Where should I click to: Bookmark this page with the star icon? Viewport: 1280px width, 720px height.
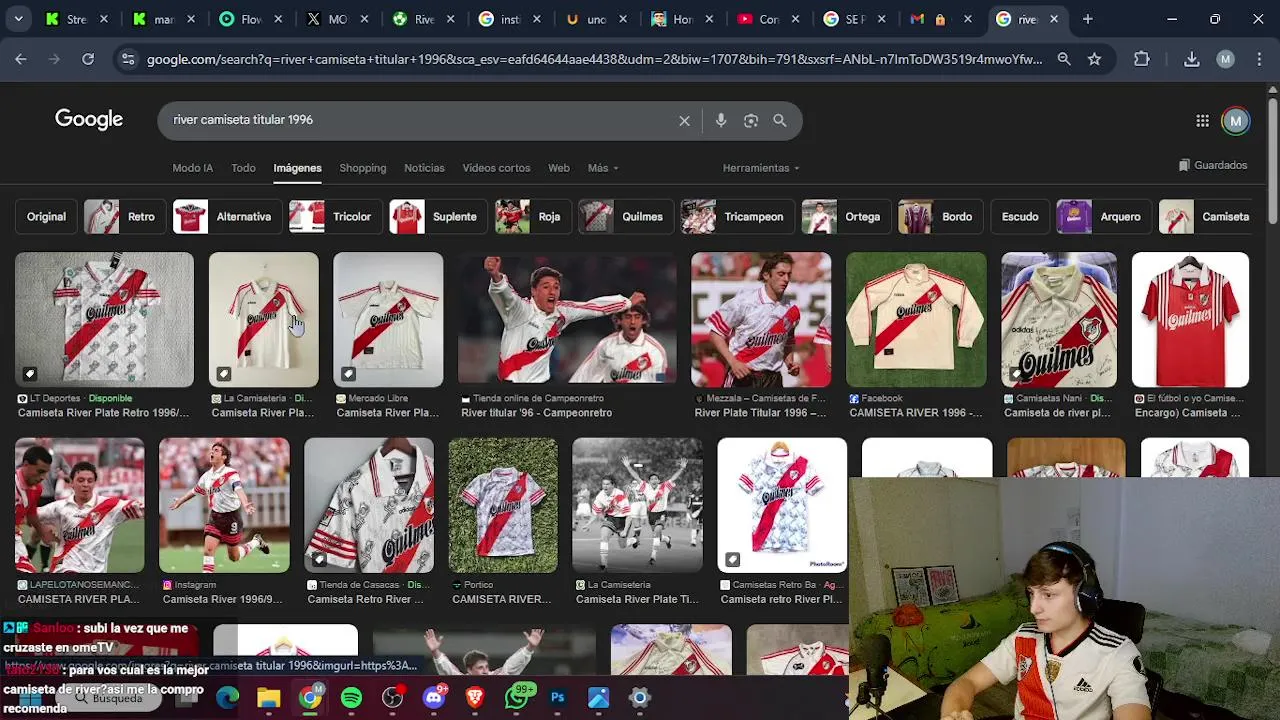pos(1094,60)
